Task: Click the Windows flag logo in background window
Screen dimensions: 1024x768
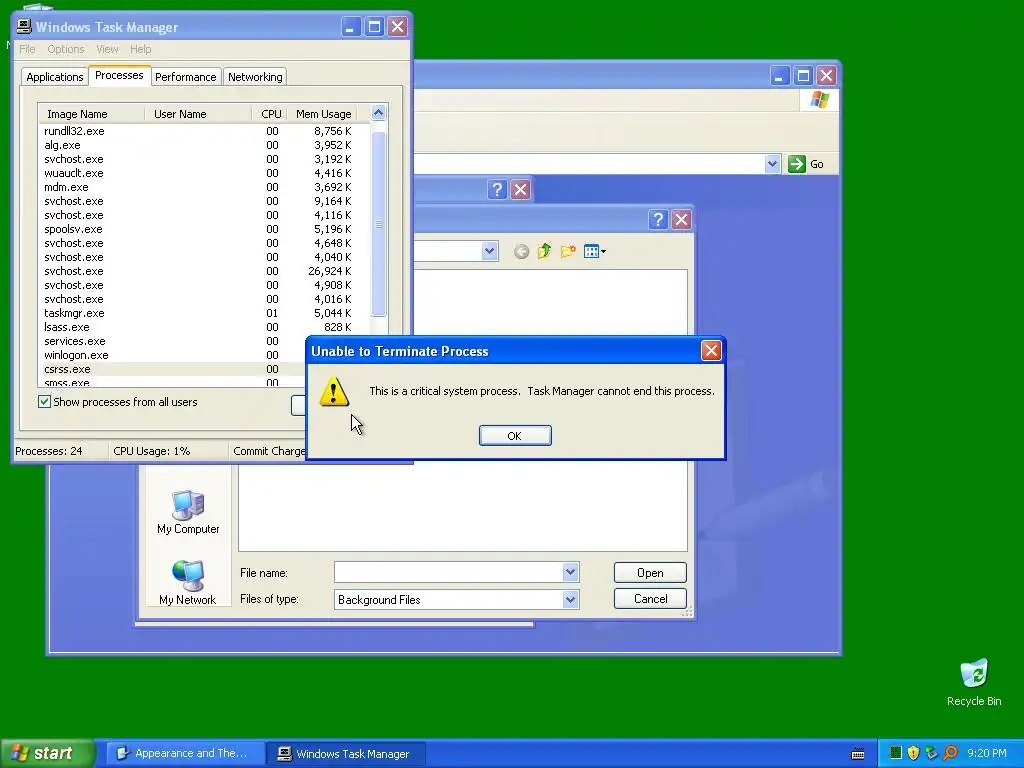Action: 820,100
